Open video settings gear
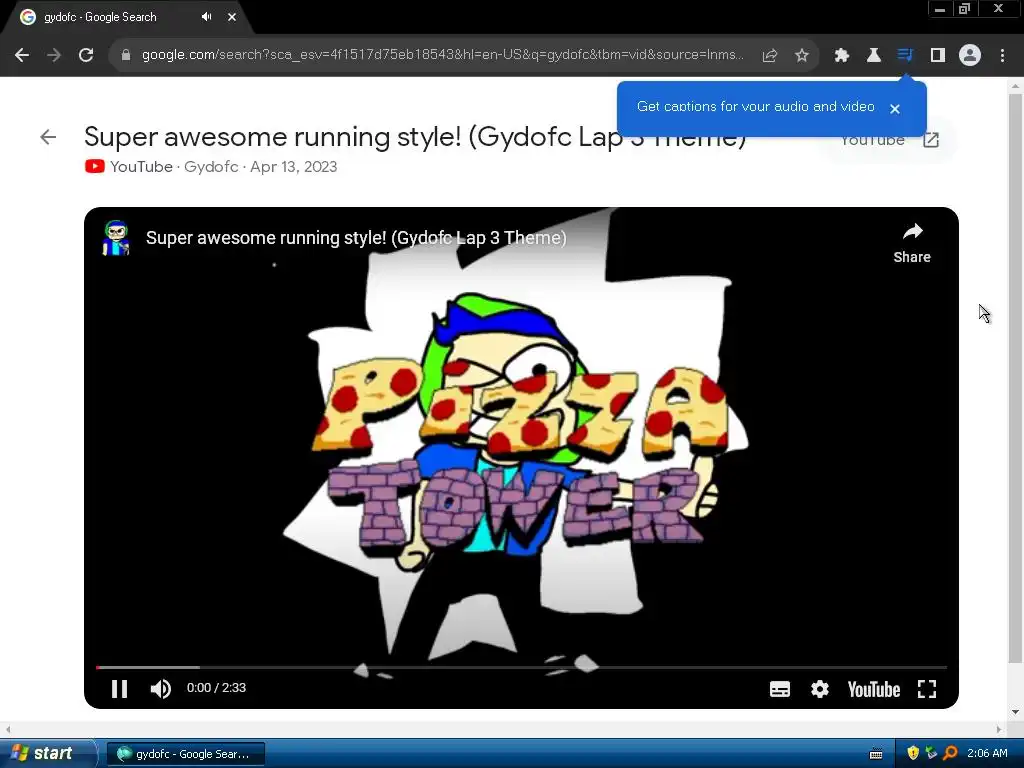 pos(820,689)
